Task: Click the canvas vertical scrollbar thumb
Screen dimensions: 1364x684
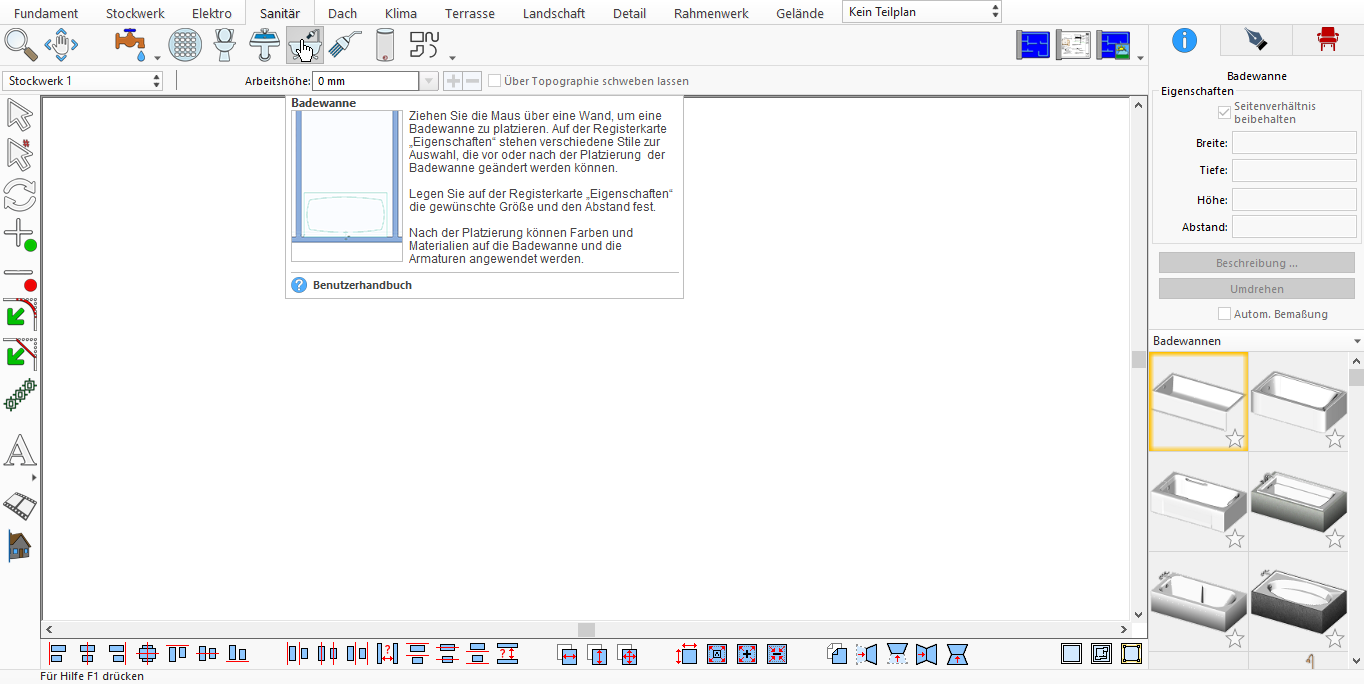Action: coord(1138,360)
